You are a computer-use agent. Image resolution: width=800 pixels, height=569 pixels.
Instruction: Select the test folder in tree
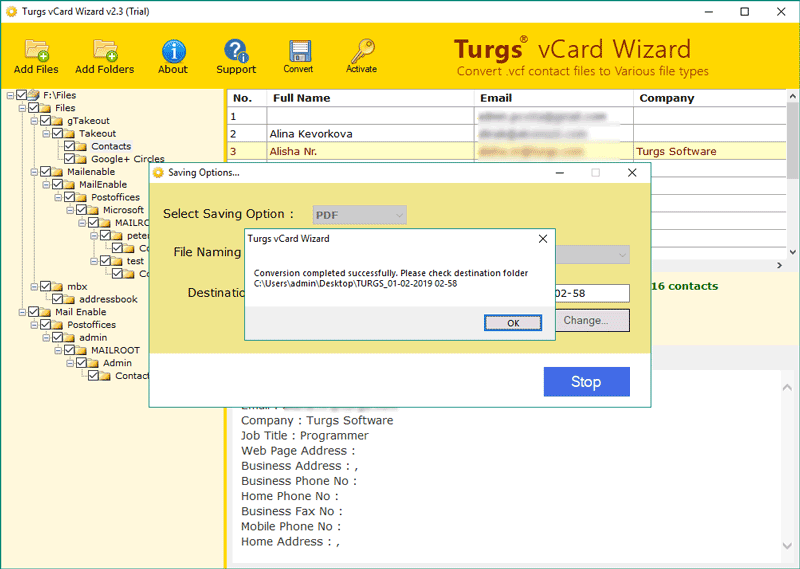click(135, 261)
